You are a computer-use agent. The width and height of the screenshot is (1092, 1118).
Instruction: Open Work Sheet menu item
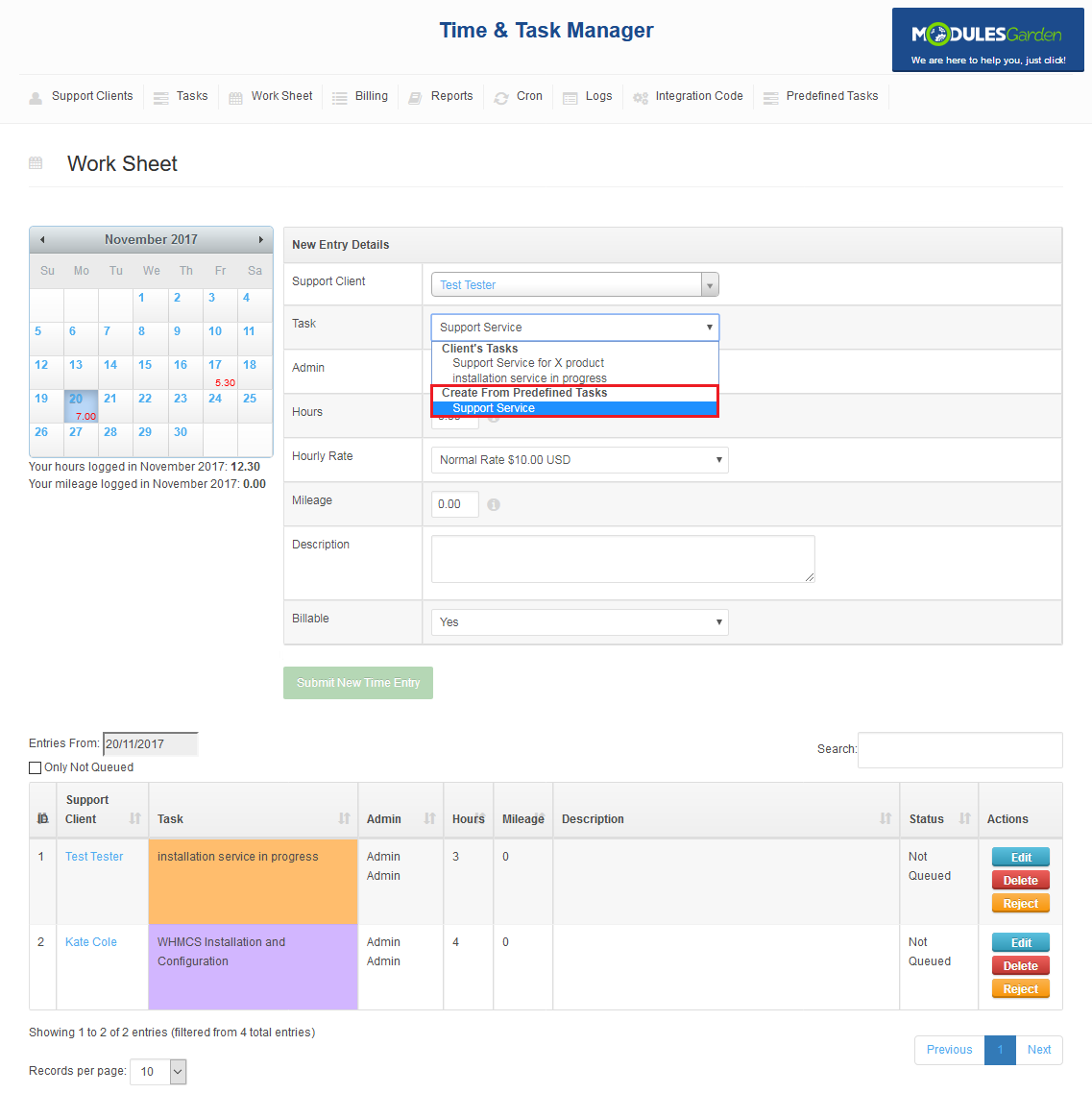[x=281, y=96]
